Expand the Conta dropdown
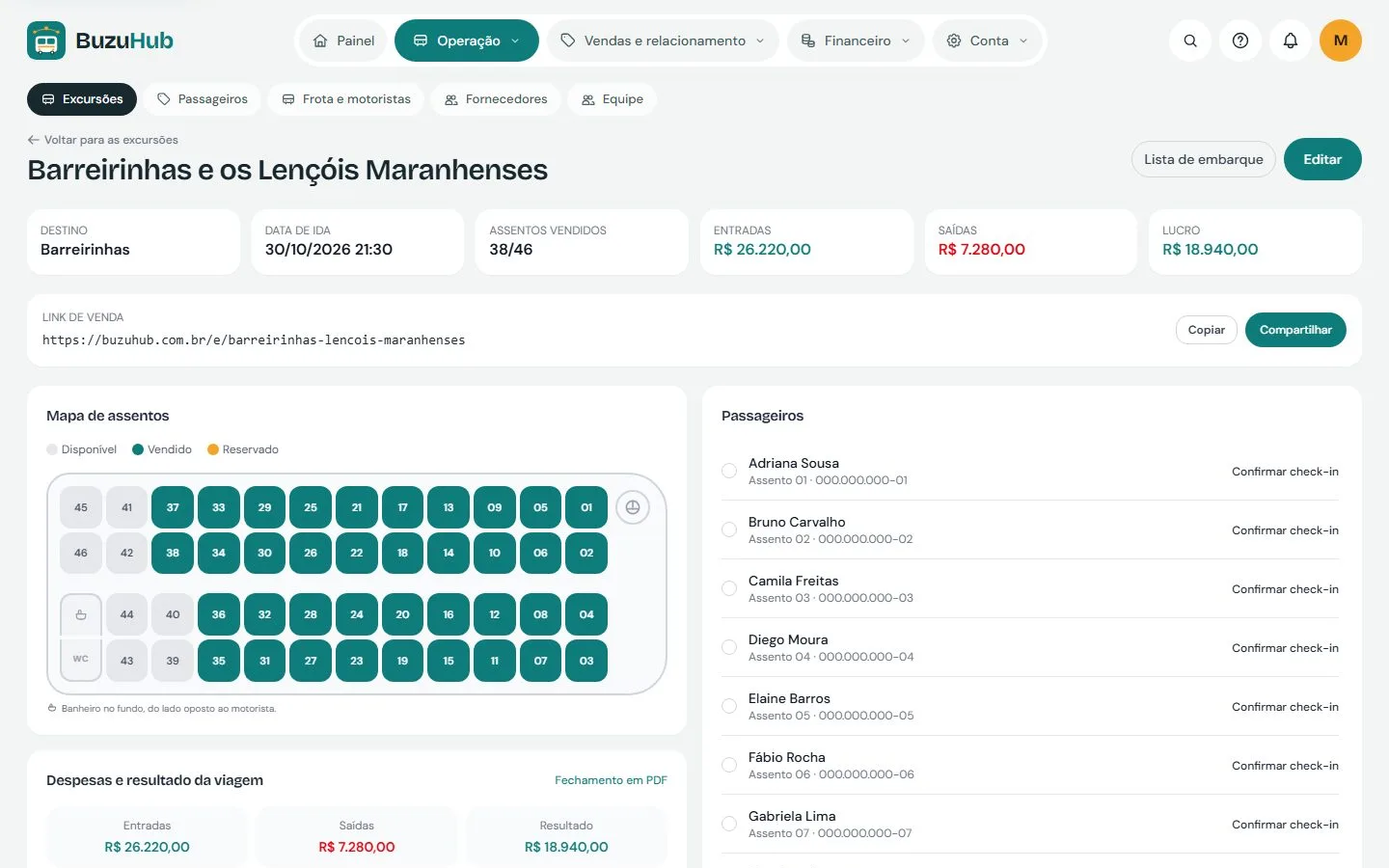The height and width of the screenshot is (868, 1389). 989,41
